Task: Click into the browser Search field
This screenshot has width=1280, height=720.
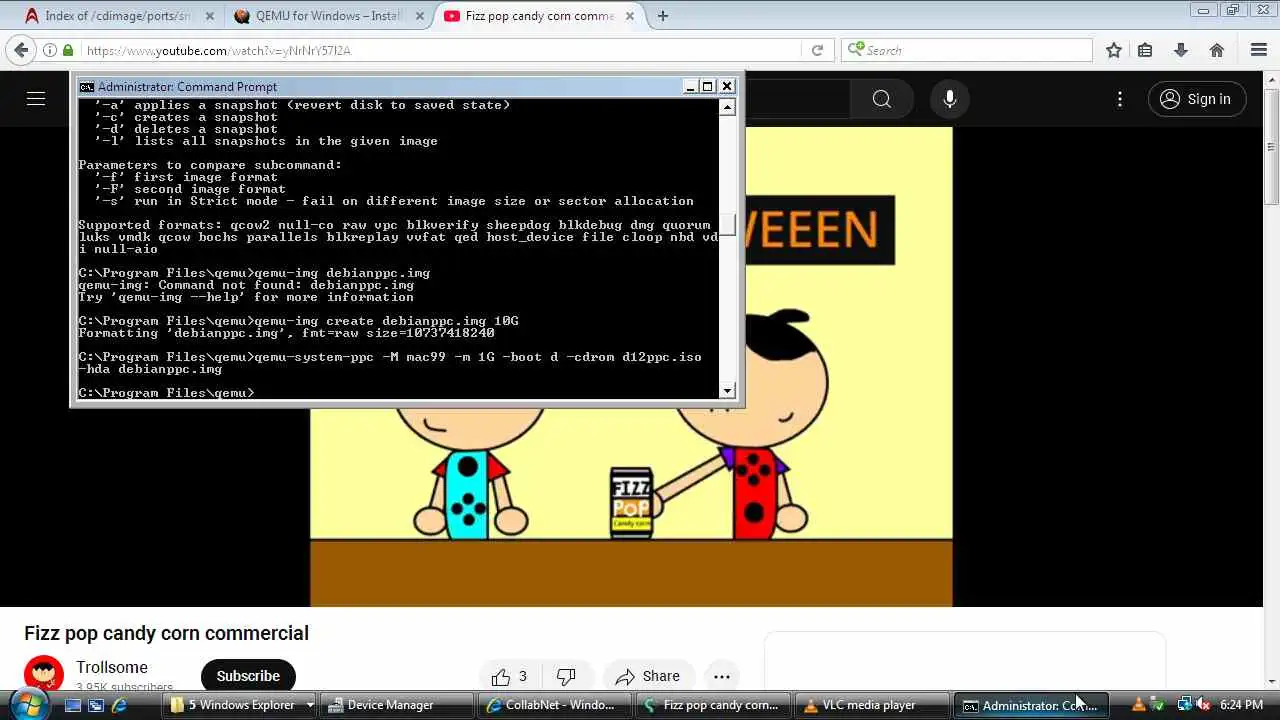Action: tap(967, 50)
